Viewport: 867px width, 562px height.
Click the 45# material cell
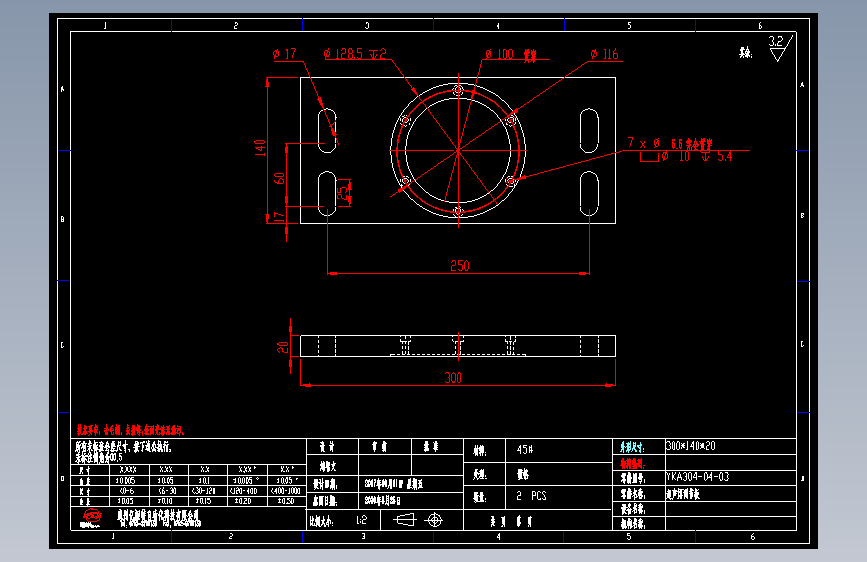coord(559,450)
